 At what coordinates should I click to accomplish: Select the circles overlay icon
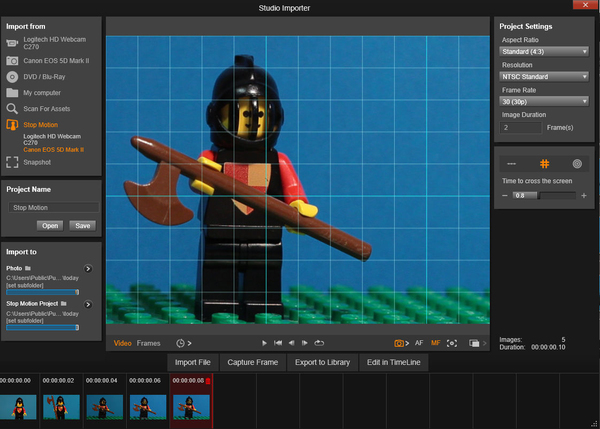577,164
